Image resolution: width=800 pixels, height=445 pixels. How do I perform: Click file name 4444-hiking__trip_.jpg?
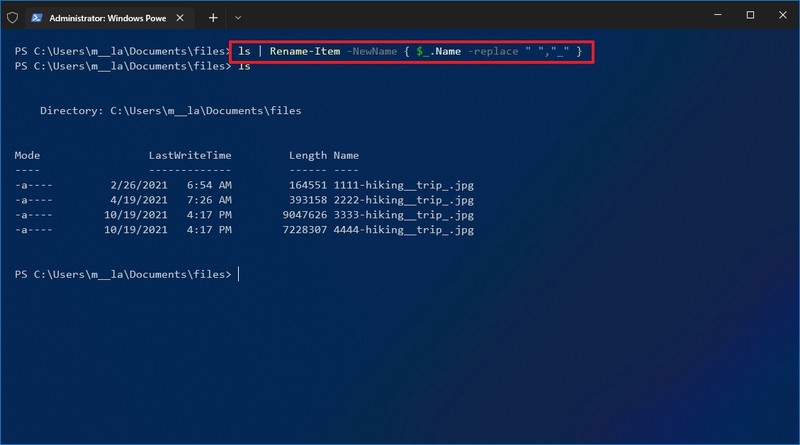[x=404, y=230]
